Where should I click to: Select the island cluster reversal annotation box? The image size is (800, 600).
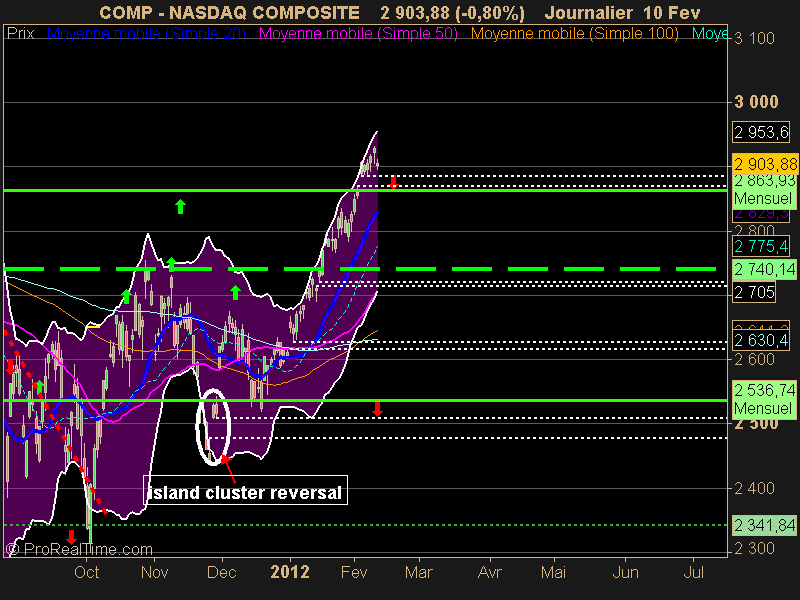[x=245, y=490]
